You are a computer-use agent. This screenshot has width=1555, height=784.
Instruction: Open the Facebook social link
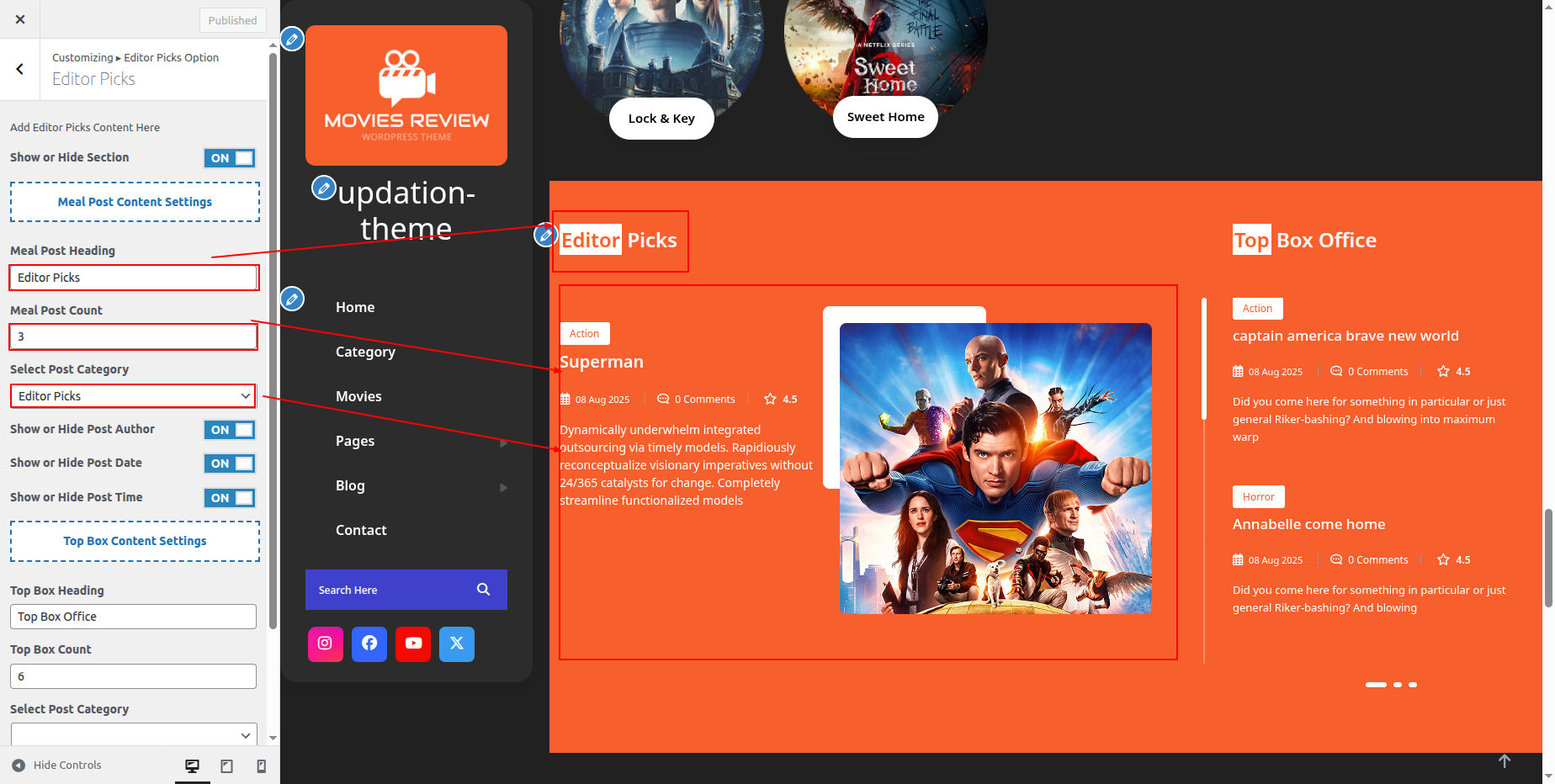(369, 644)
